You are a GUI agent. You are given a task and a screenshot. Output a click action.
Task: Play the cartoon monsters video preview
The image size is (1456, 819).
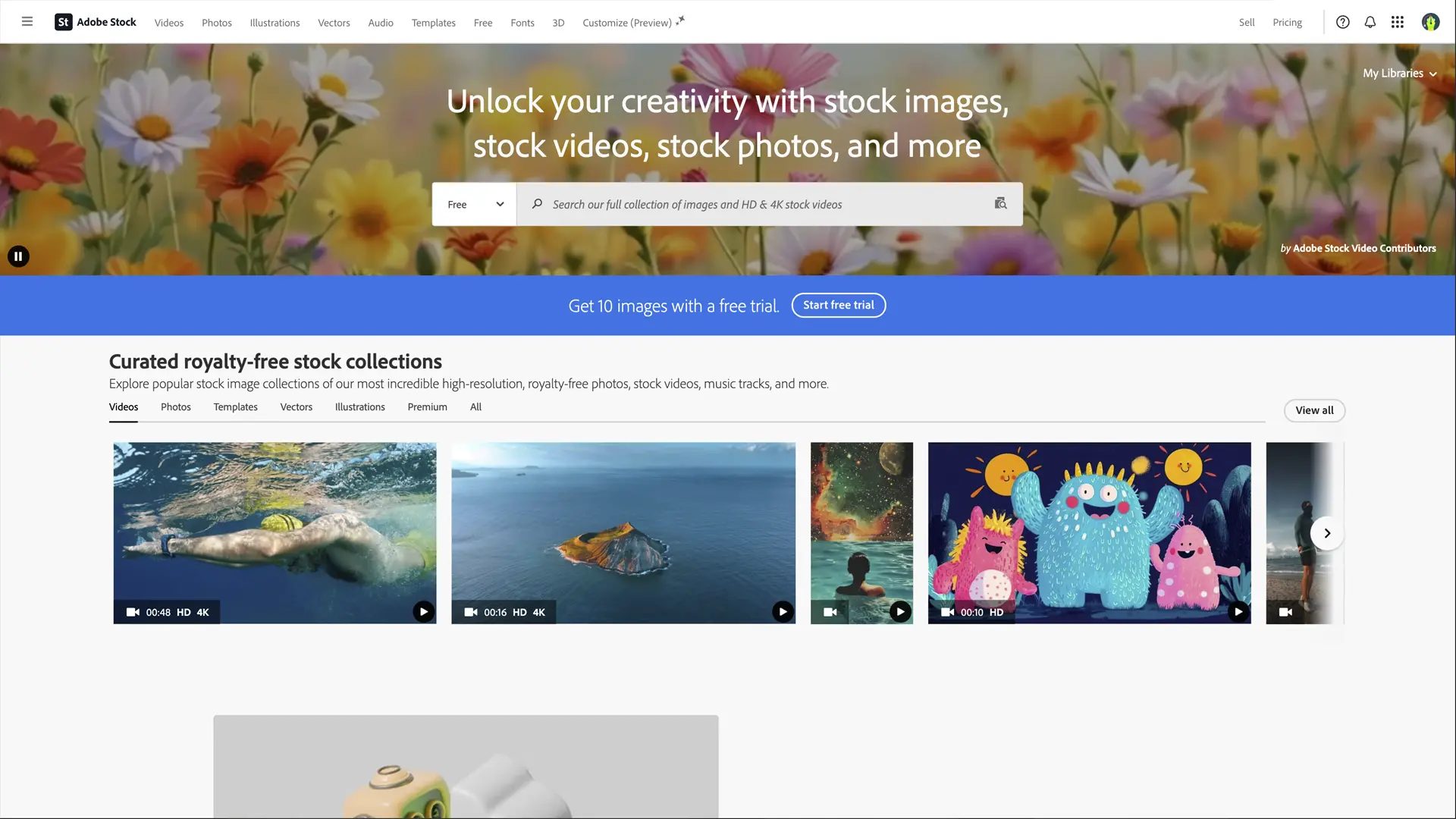pos(1238,611)
